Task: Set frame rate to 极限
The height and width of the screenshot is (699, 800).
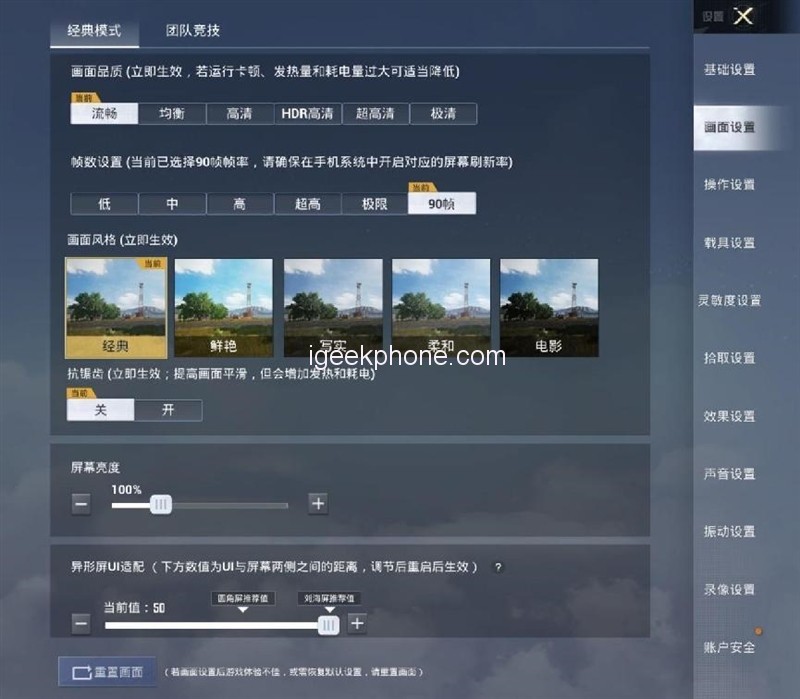Action: [374, 204]
